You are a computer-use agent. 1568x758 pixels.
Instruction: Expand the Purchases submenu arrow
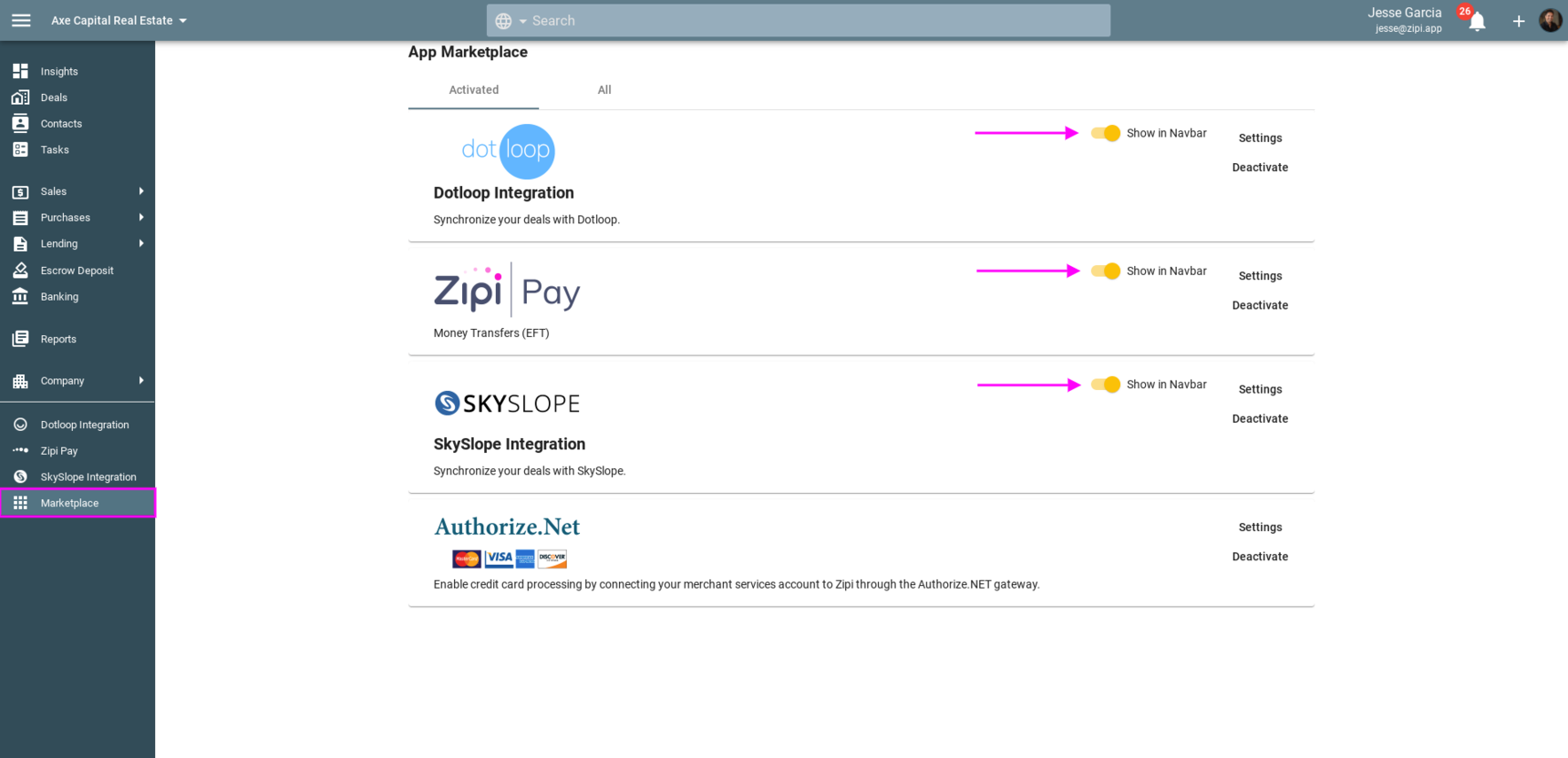tap(141, 218)
